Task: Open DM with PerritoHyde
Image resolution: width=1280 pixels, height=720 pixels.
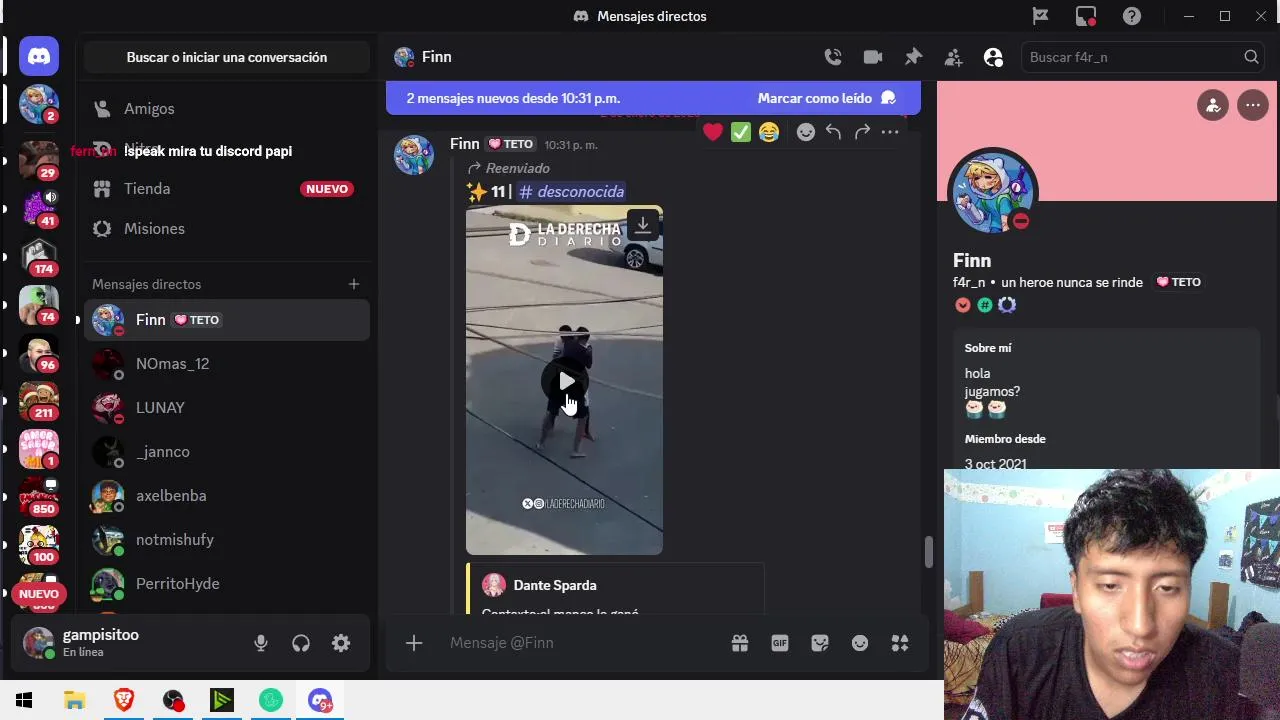Action: 227,583
